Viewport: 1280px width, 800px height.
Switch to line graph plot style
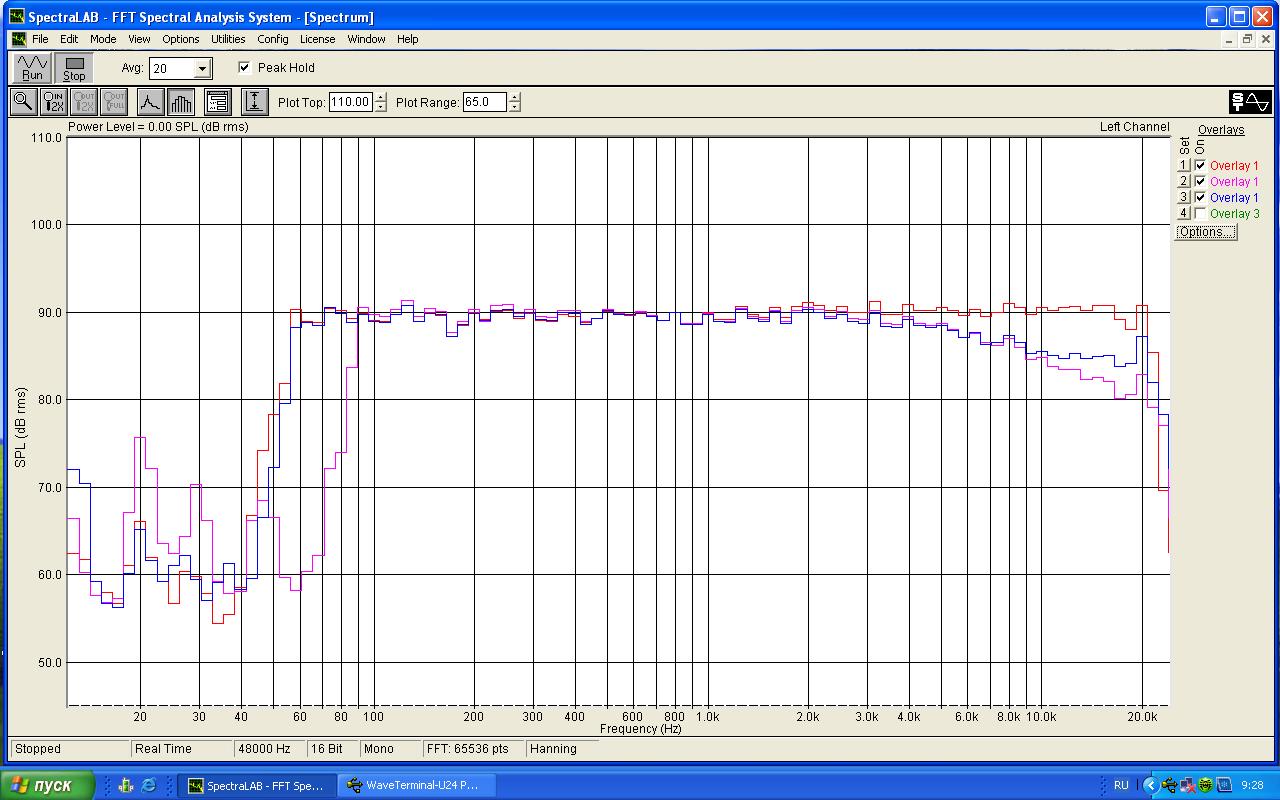pyautogui.click(x=150, y=101)
